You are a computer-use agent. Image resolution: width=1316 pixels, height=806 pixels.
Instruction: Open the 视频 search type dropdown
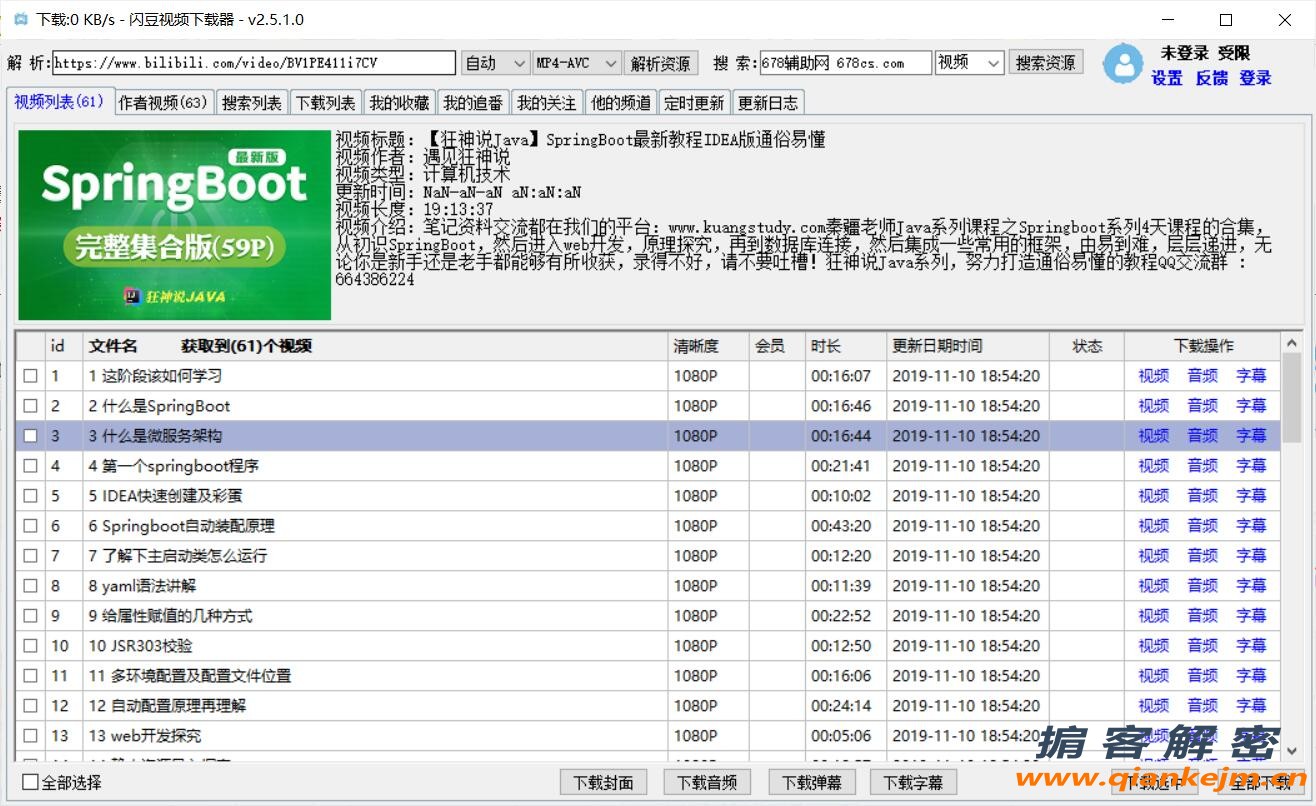point(969,63)
